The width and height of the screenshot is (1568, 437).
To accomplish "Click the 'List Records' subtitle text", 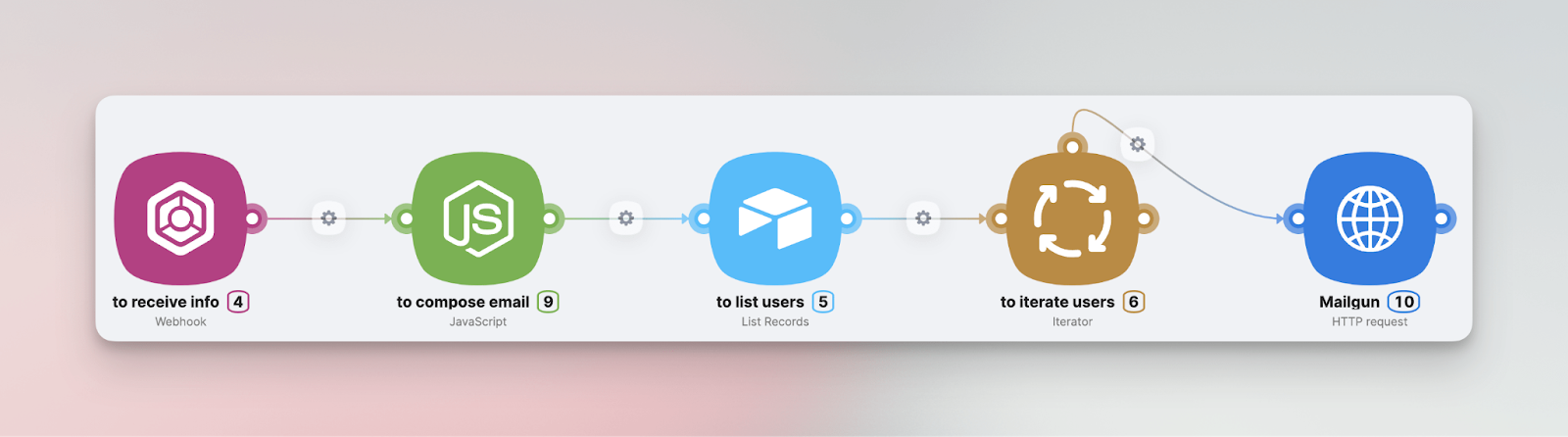I will [x=775, y=321].
